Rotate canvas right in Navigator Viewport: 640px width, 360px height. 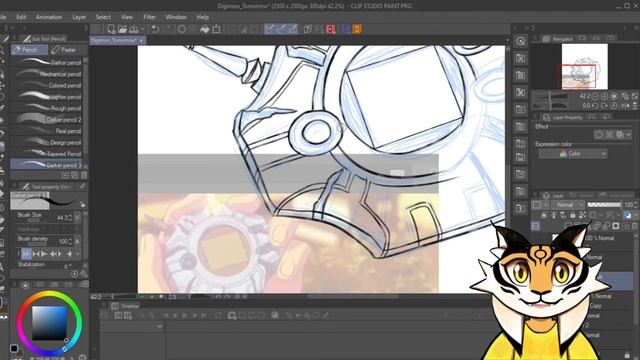click(x=604, y=105)
